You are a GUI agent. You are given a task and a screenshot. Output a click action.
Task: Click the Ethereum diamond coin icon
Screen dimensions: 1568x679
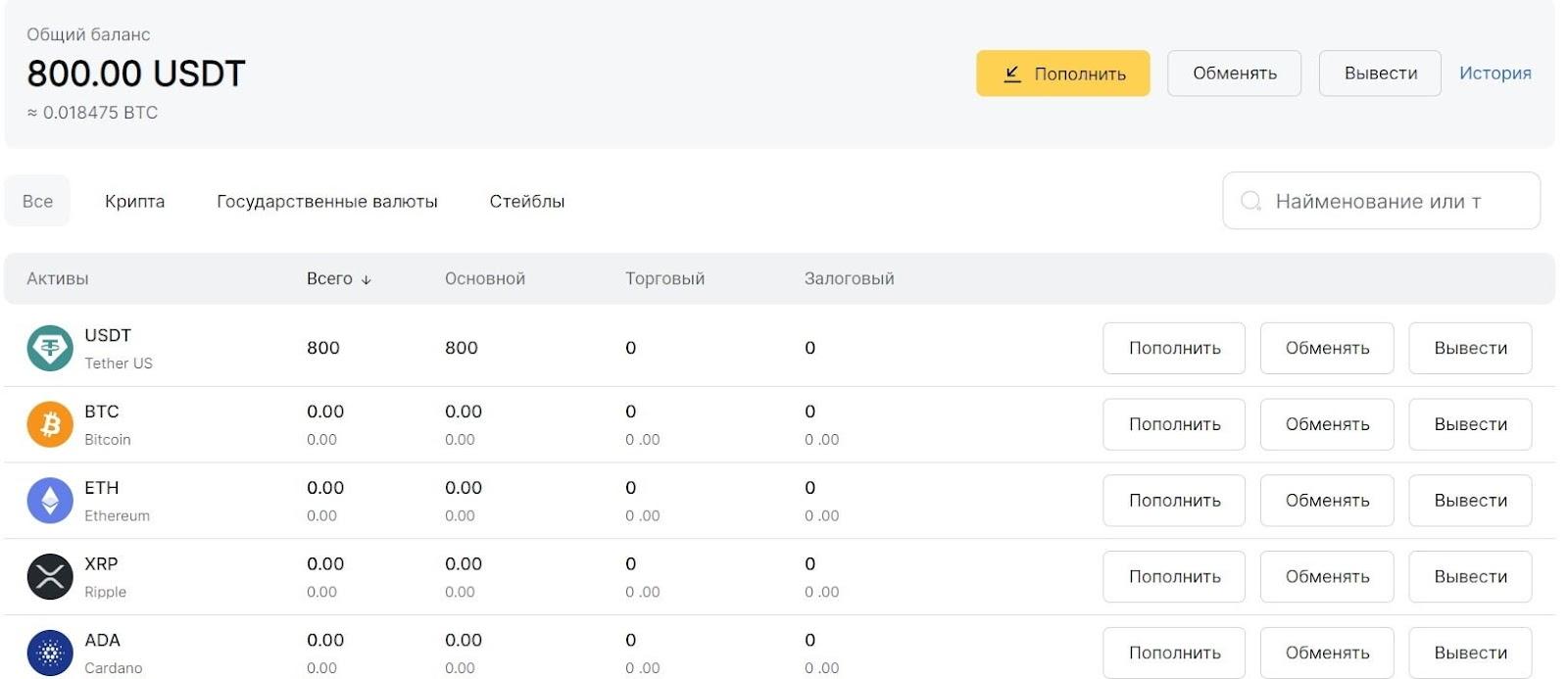point(50,501)
